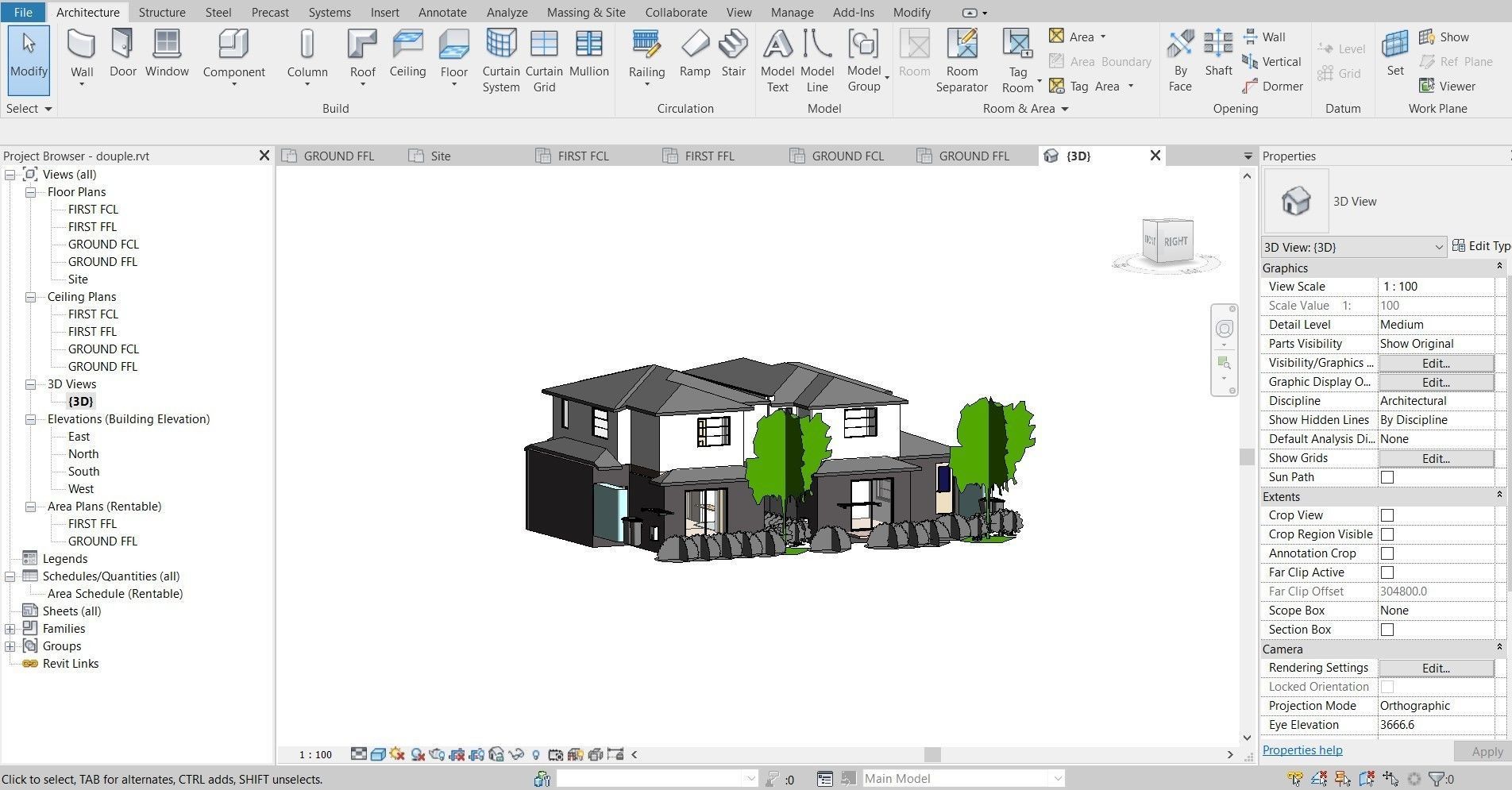The image size is (1512, 790).
Task: Create opening By Face
Action: click(x=1180, y=61)
